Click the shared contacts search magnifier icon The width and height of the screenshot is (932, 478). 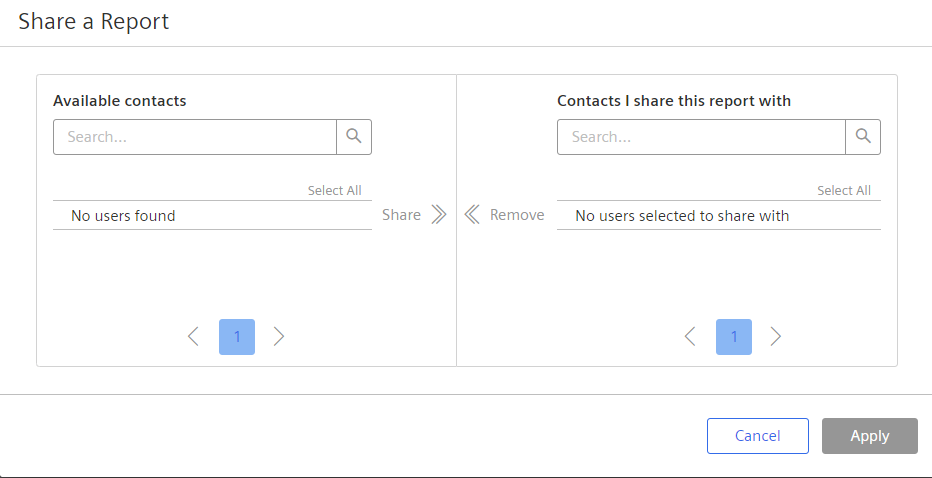point(863,137)
